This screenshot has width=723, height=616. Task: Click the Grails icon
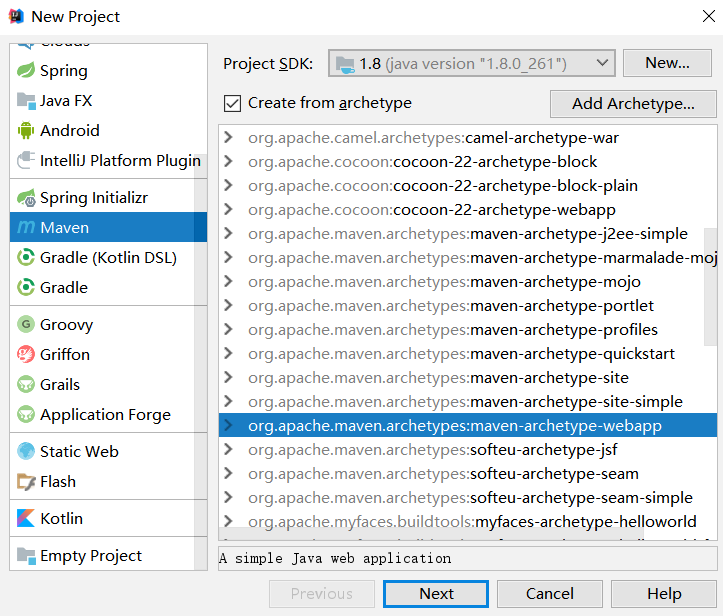26,384
